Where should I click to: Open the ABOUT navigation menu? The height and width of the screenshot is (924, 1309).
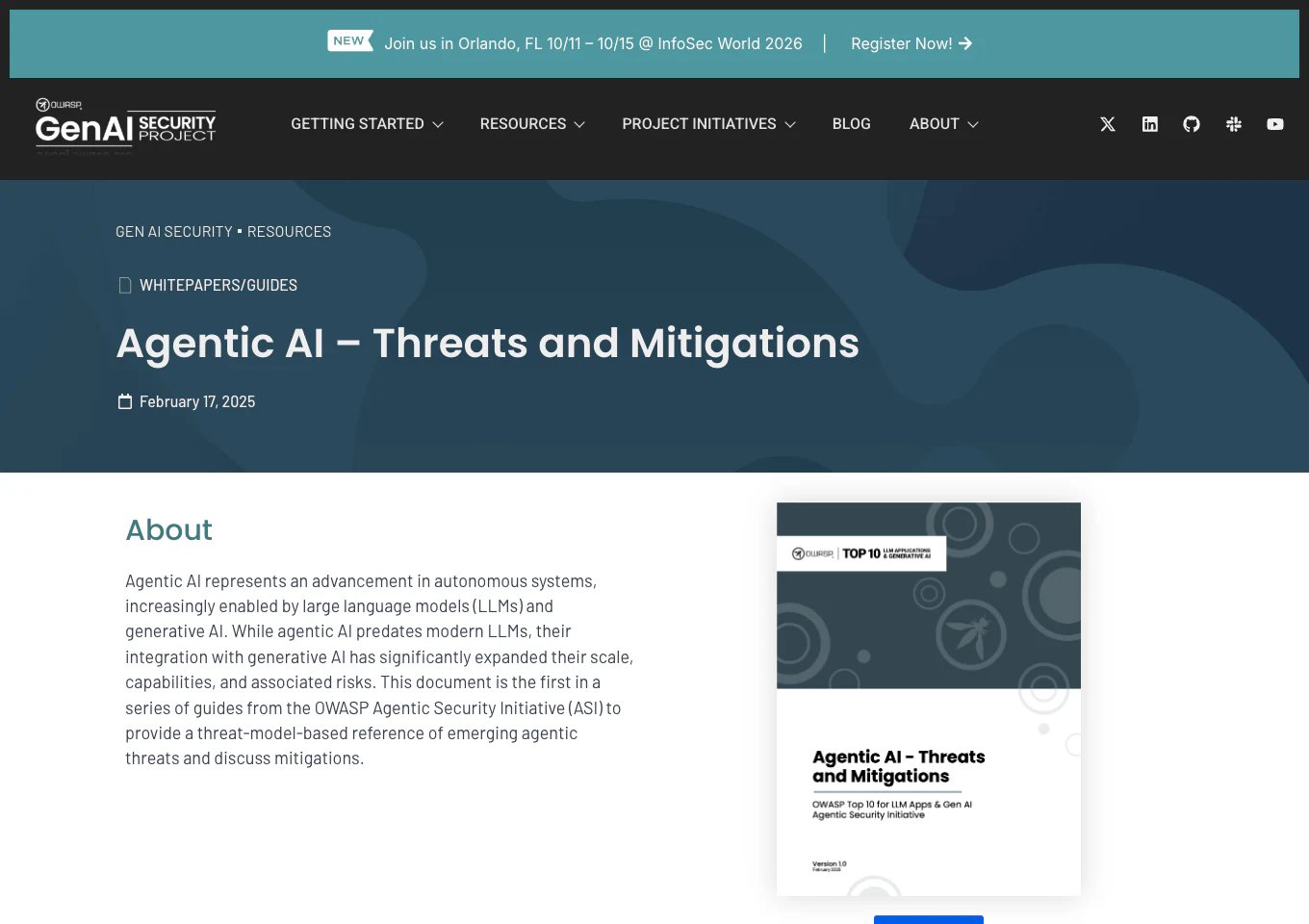click(935, 124)
